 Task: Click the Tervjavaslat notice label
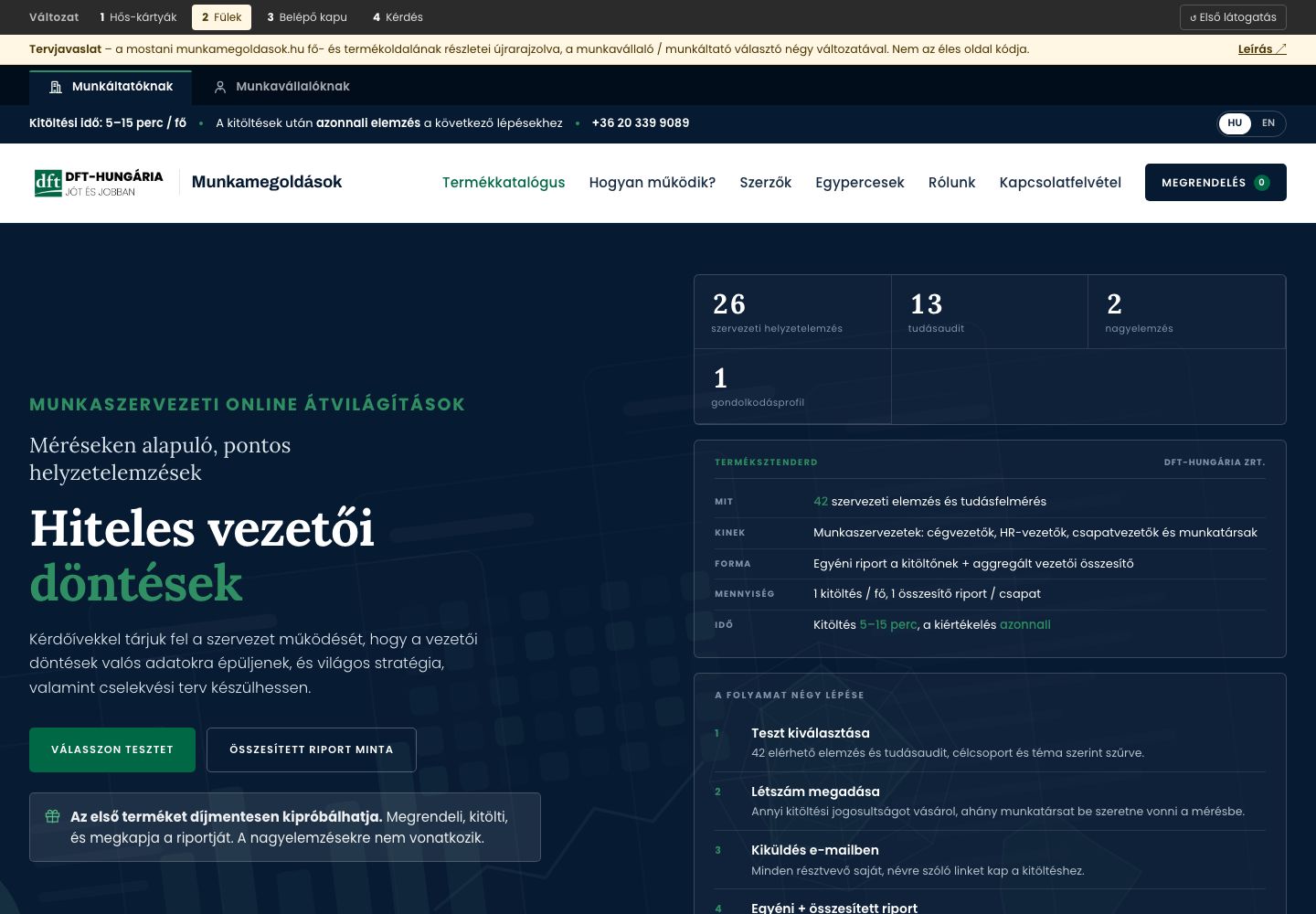point(65,49)
